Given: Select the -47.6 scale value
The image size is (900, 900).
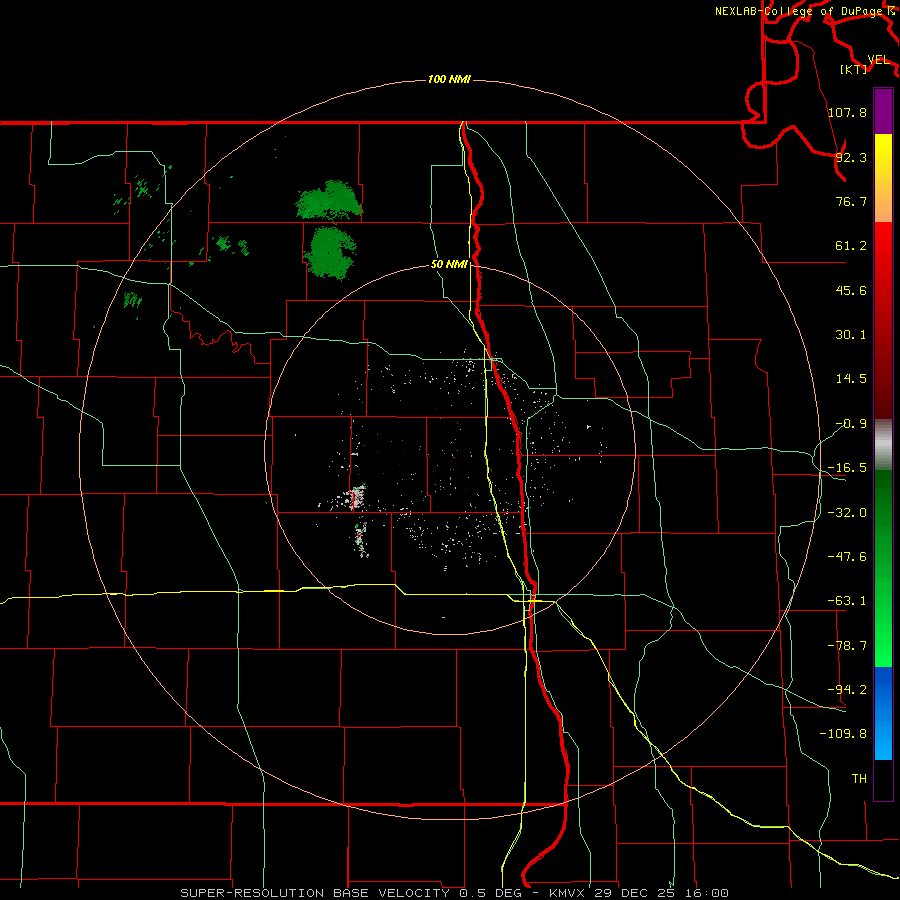Looking at the screenshot, I should (x=847, y=557).
